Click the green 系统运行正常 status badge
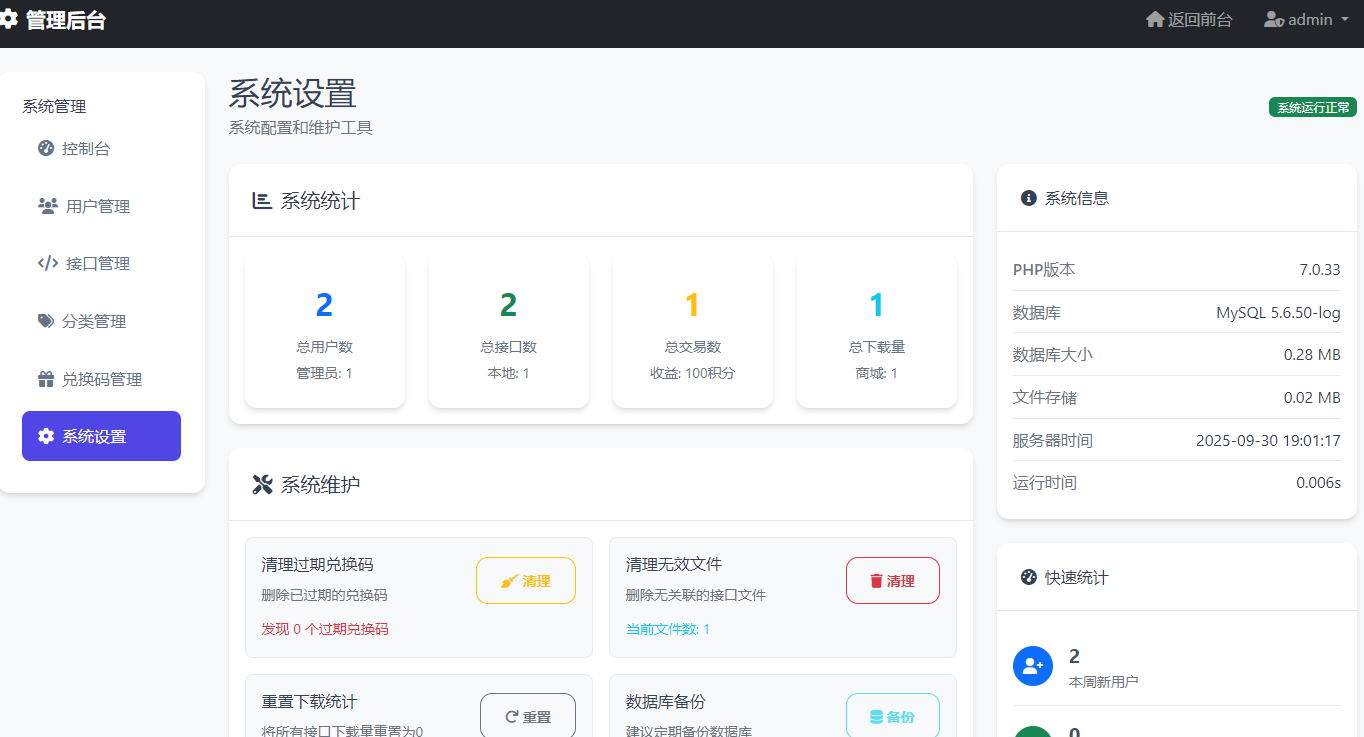The width and height of the screenshot is (1364, 737). [1312, 107]
